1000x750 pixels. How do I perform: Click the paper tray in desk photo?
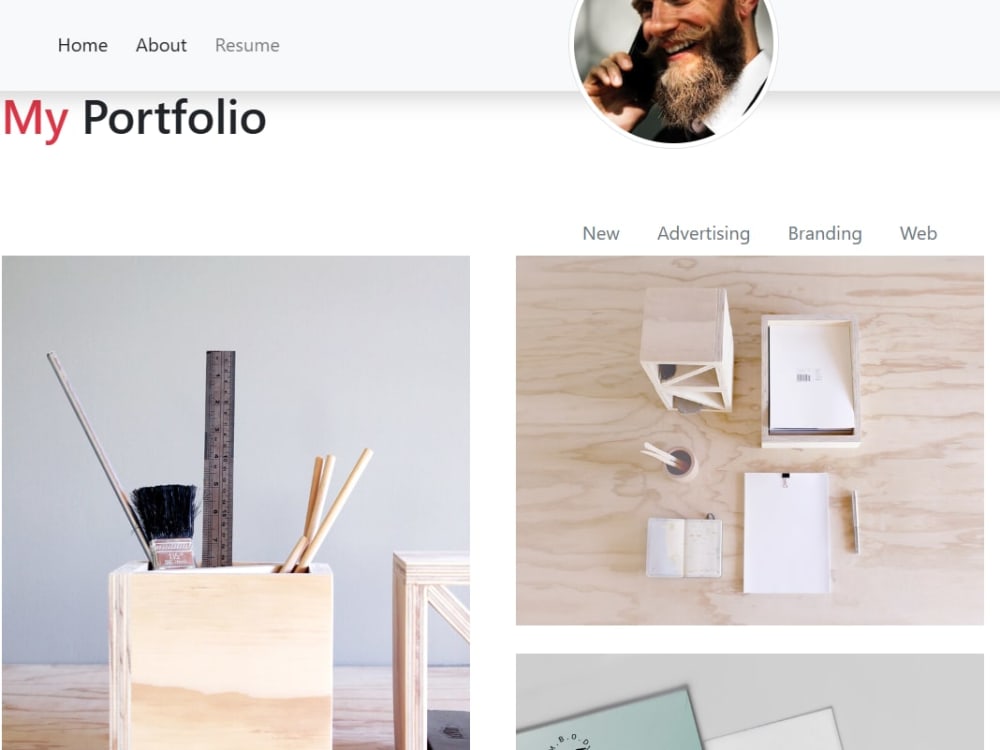[x=810, y=380]
